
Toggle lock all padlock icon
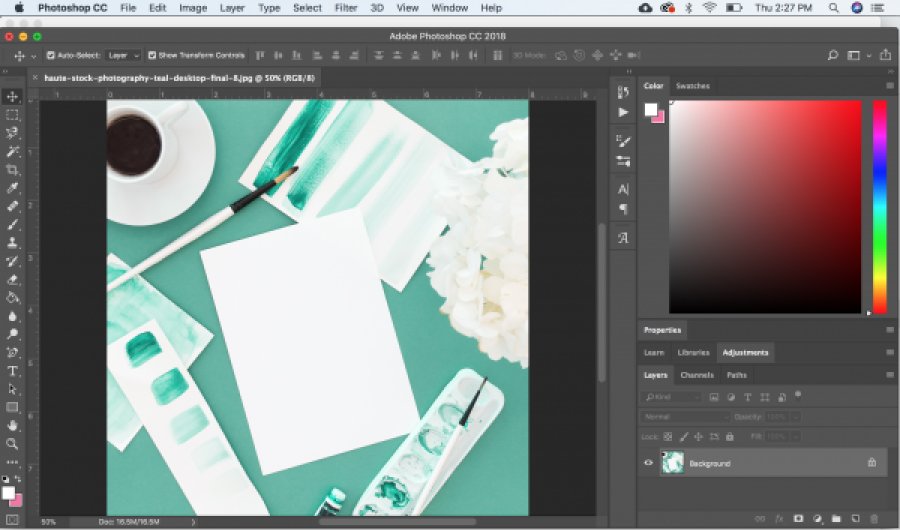tap(730, 436)
